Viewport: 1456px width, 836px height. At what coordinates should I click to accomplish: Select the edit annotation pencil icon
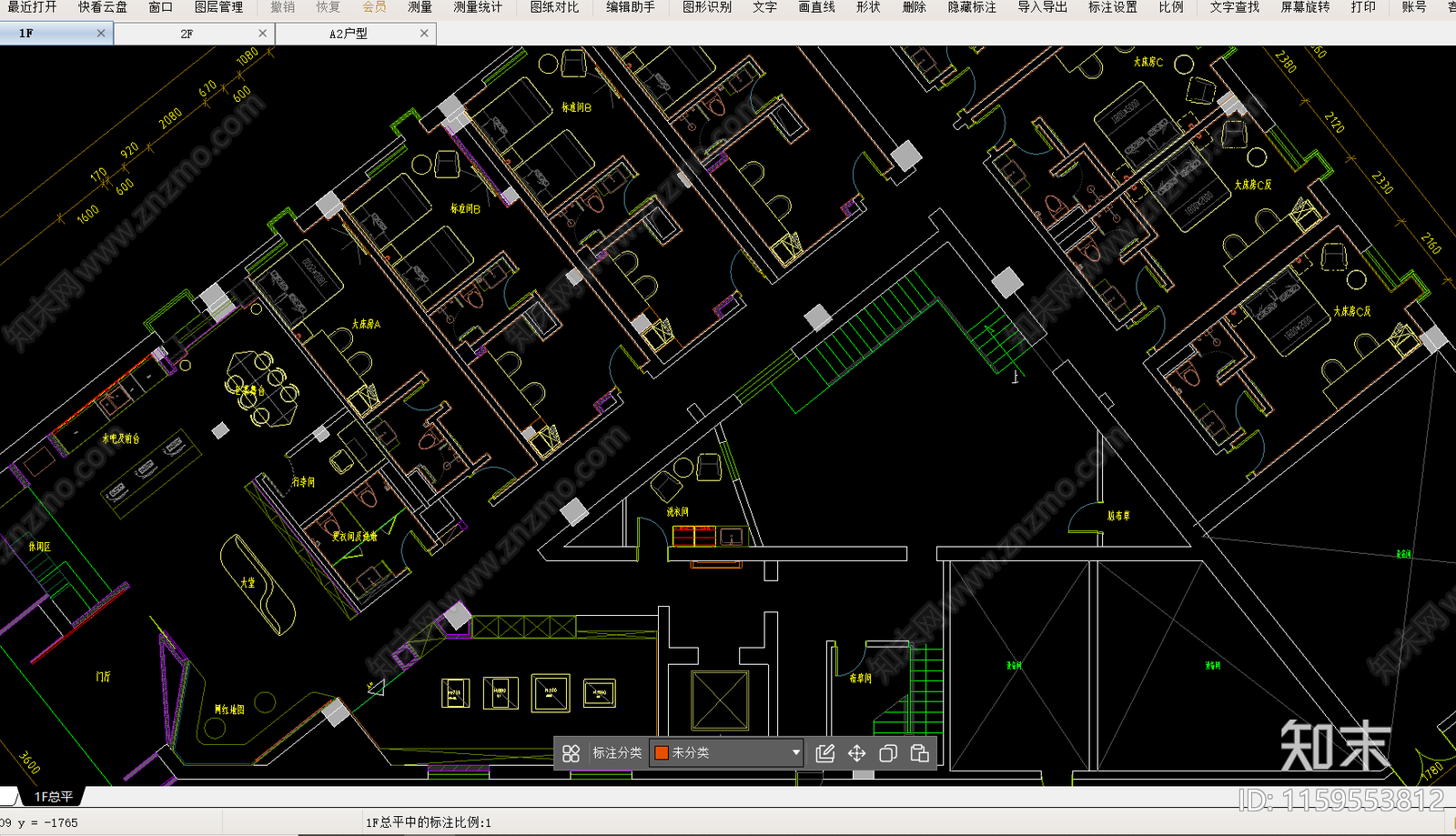coord(825,753)
